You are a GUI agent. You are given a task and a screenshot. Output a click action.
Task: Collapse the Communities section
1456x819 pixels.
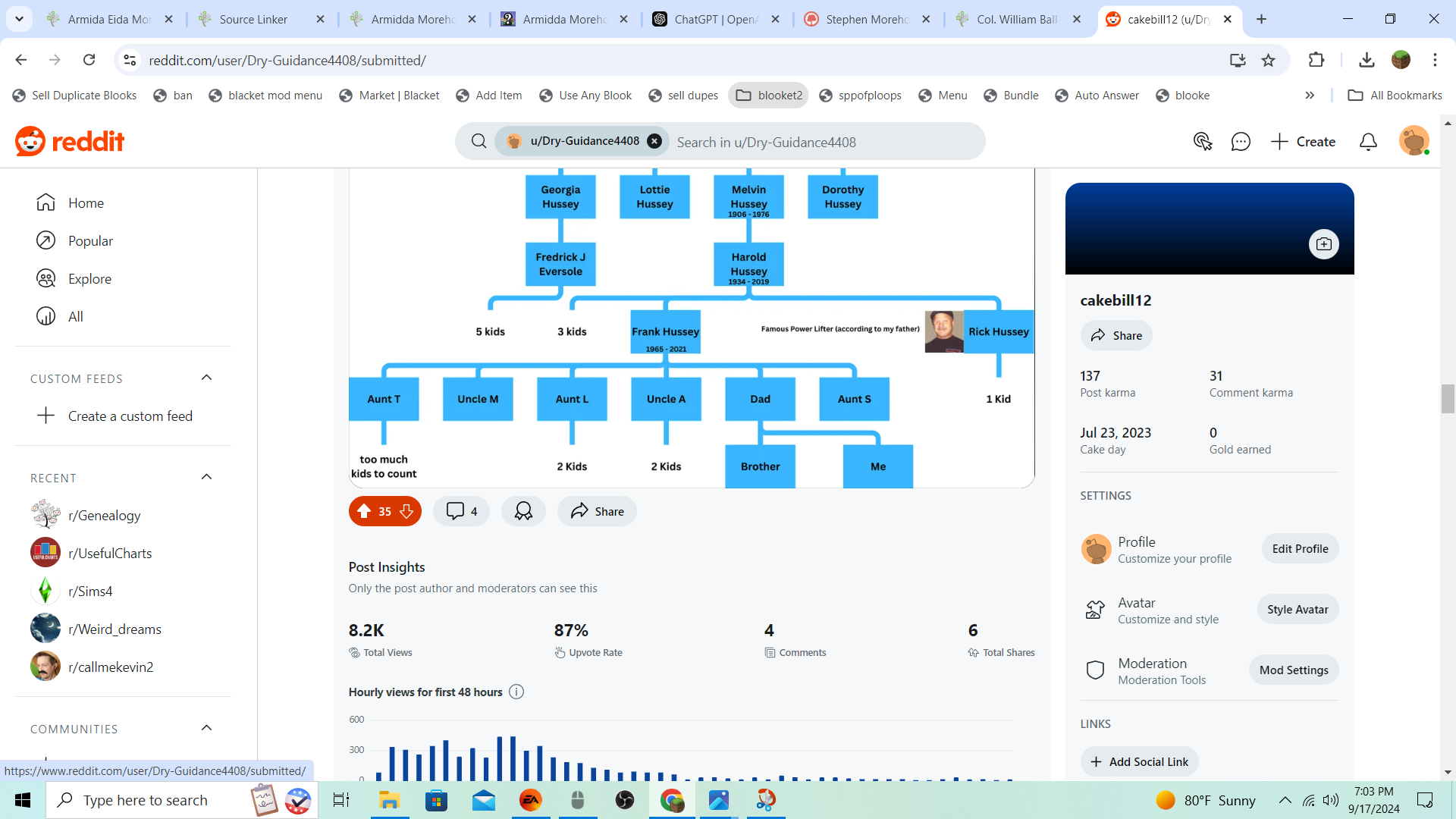[x=206, y=728]
